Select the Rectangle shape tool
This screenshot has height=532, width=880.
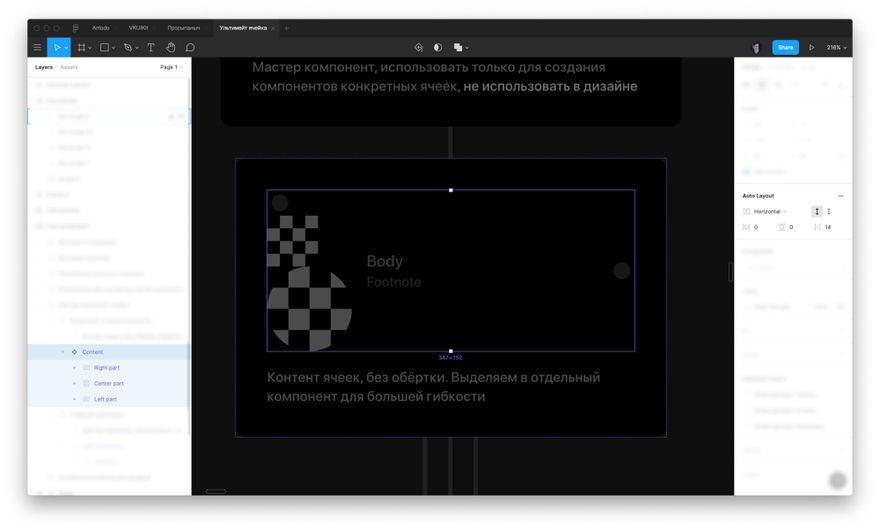(x=104, y=48)
